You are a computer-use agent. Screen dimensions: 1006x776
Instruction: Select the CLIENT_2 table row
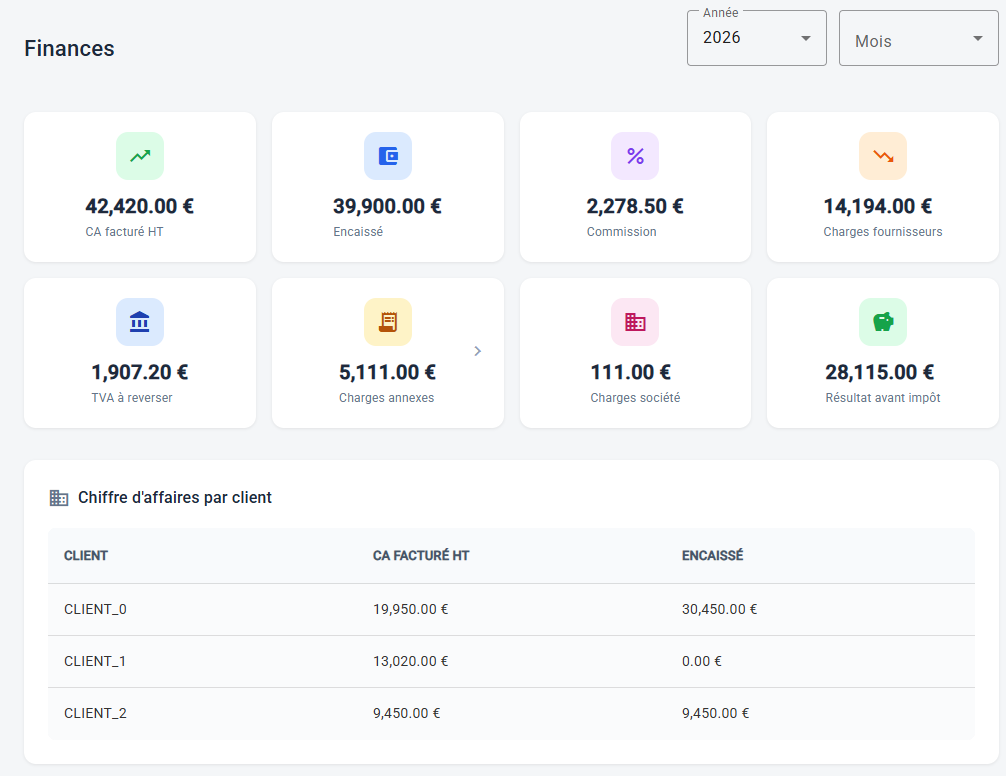coord(511,713)
